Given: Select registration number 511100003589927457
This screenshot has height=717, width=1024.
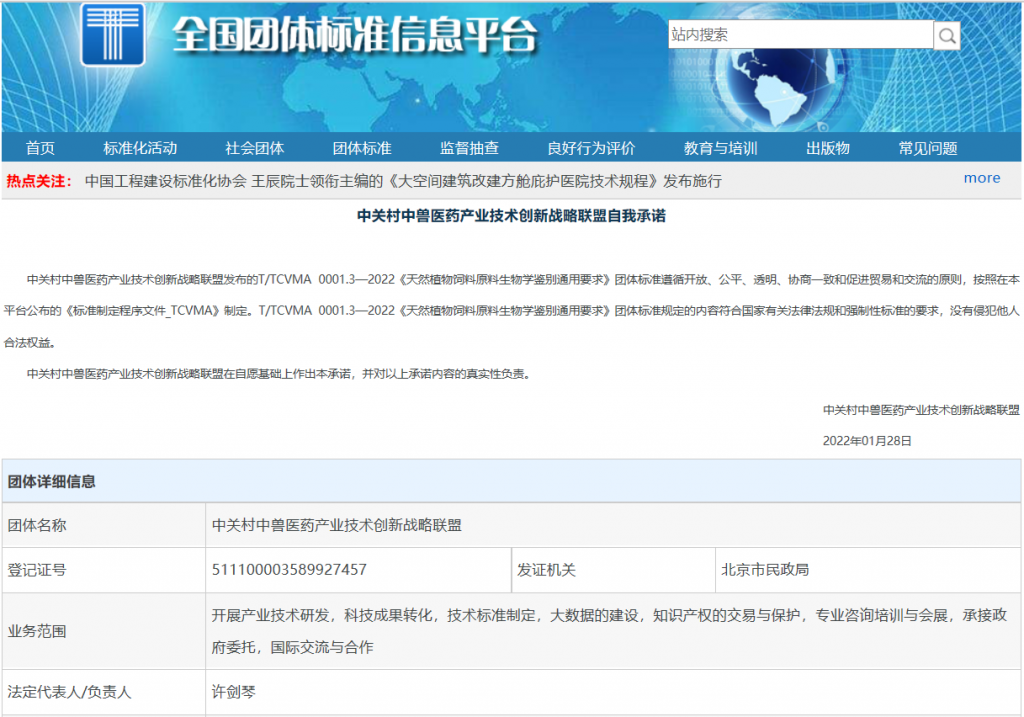Looking at the screenshot, I should [x=289, y=570].
